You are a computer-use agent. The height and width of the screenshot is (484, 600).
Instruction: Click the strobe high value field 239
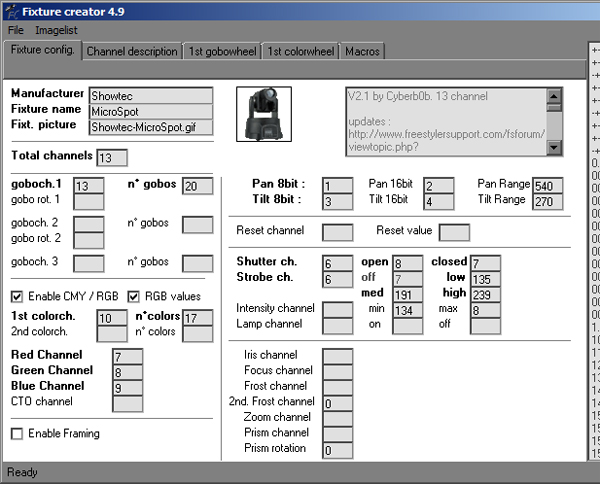tap(485, 295)
